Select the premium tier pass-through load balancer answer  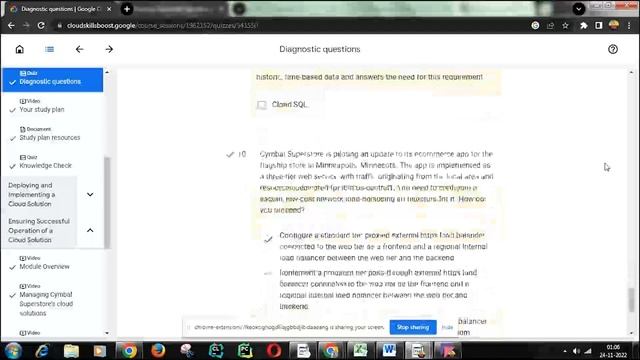tap(268, 273)
